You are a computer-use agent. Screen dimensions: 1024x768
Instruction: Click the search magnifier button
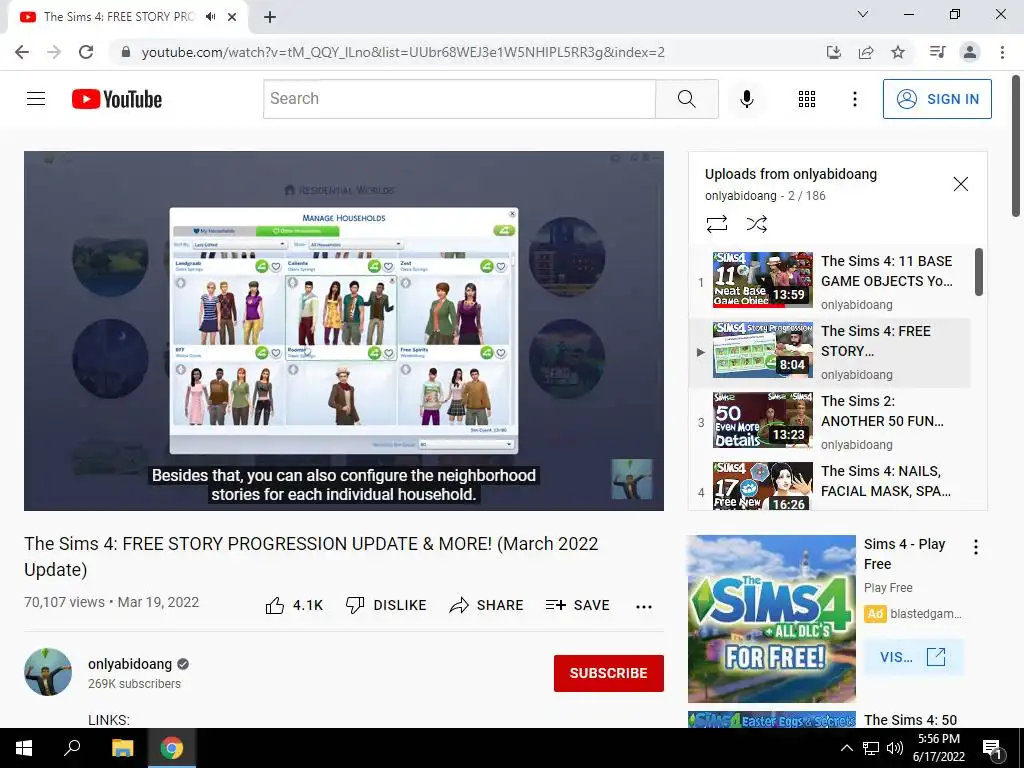pos(686,99)
